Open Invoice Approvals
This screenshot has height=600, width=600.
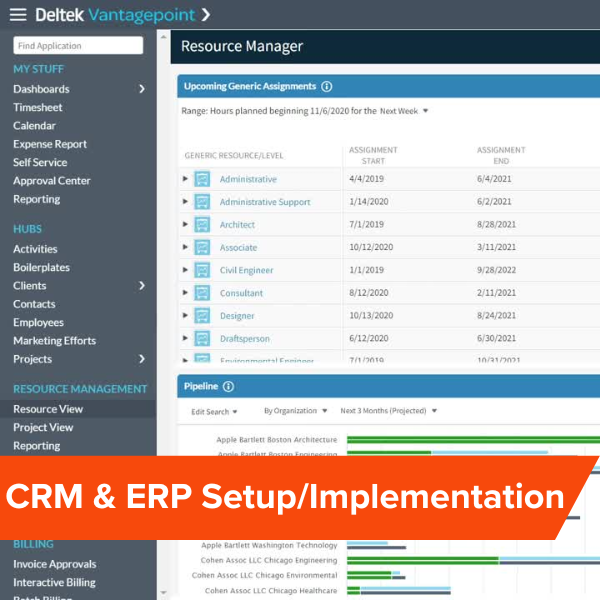click(55, 564)
